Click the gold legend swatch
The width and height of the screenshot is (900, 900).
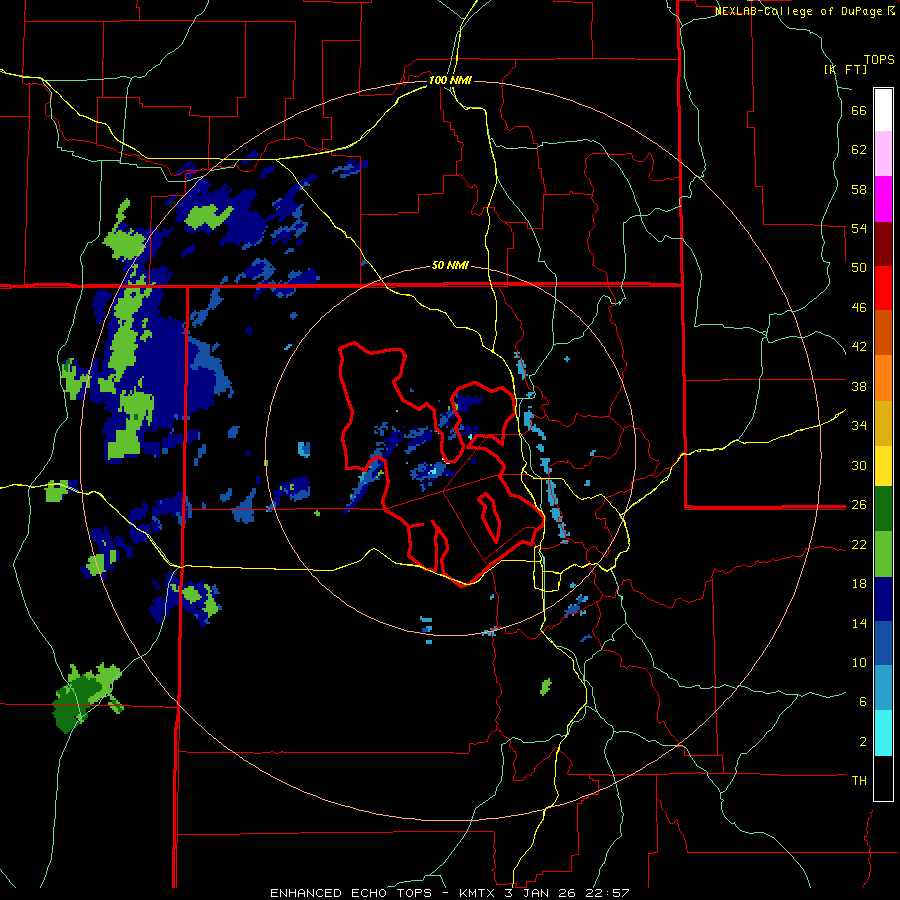(x=883, y=423)
